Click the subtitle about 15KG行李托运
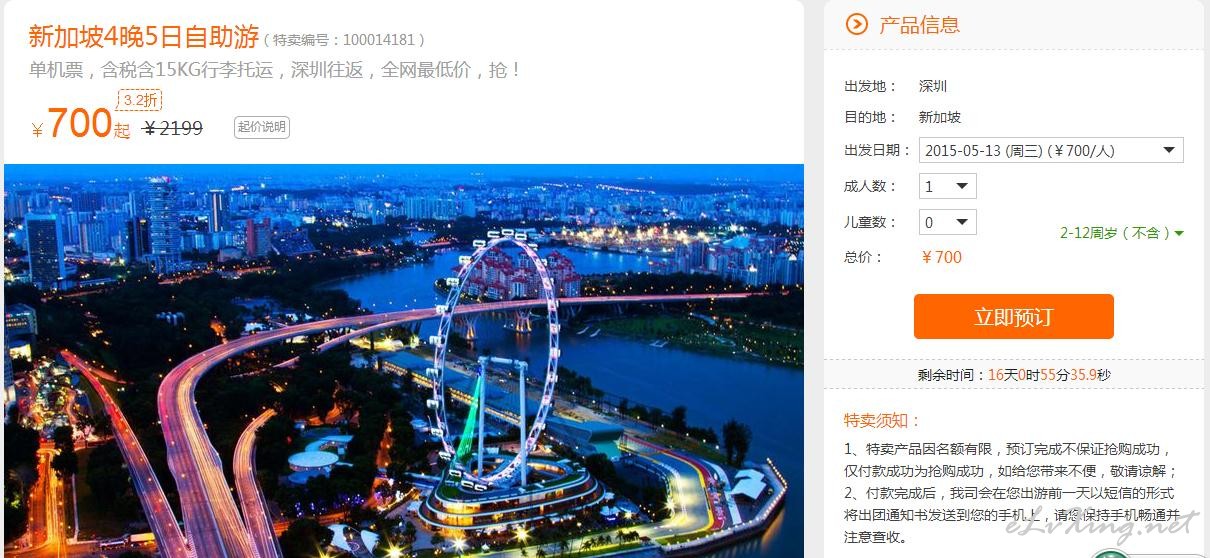This screenshot has width=1210, height=558. pos(275,70)
